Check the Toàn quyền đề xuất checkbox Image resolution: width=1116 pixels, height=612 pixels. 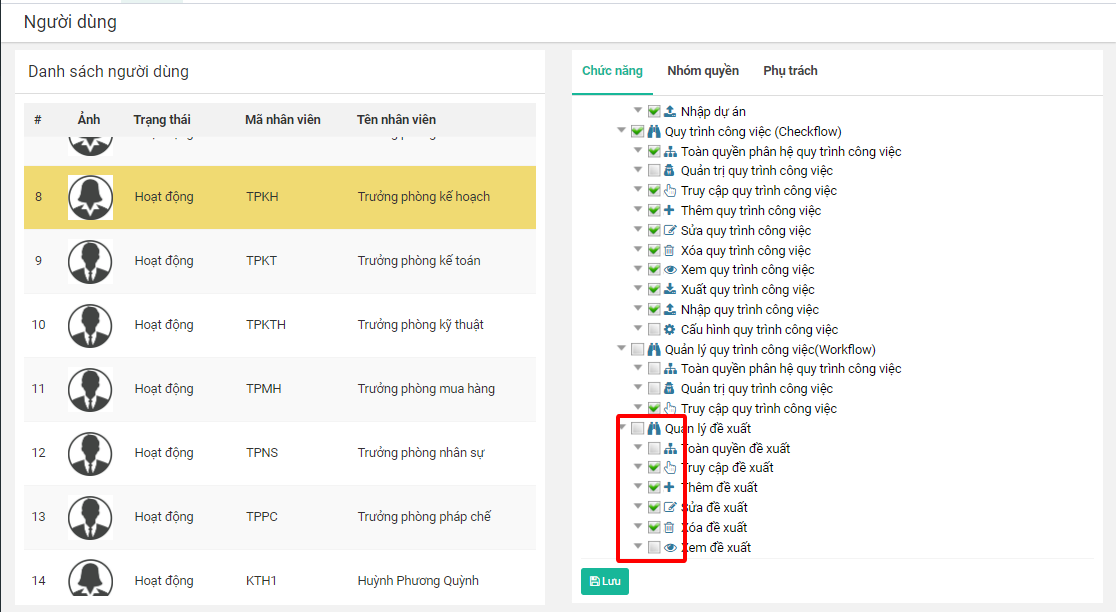tap(653, 449)
